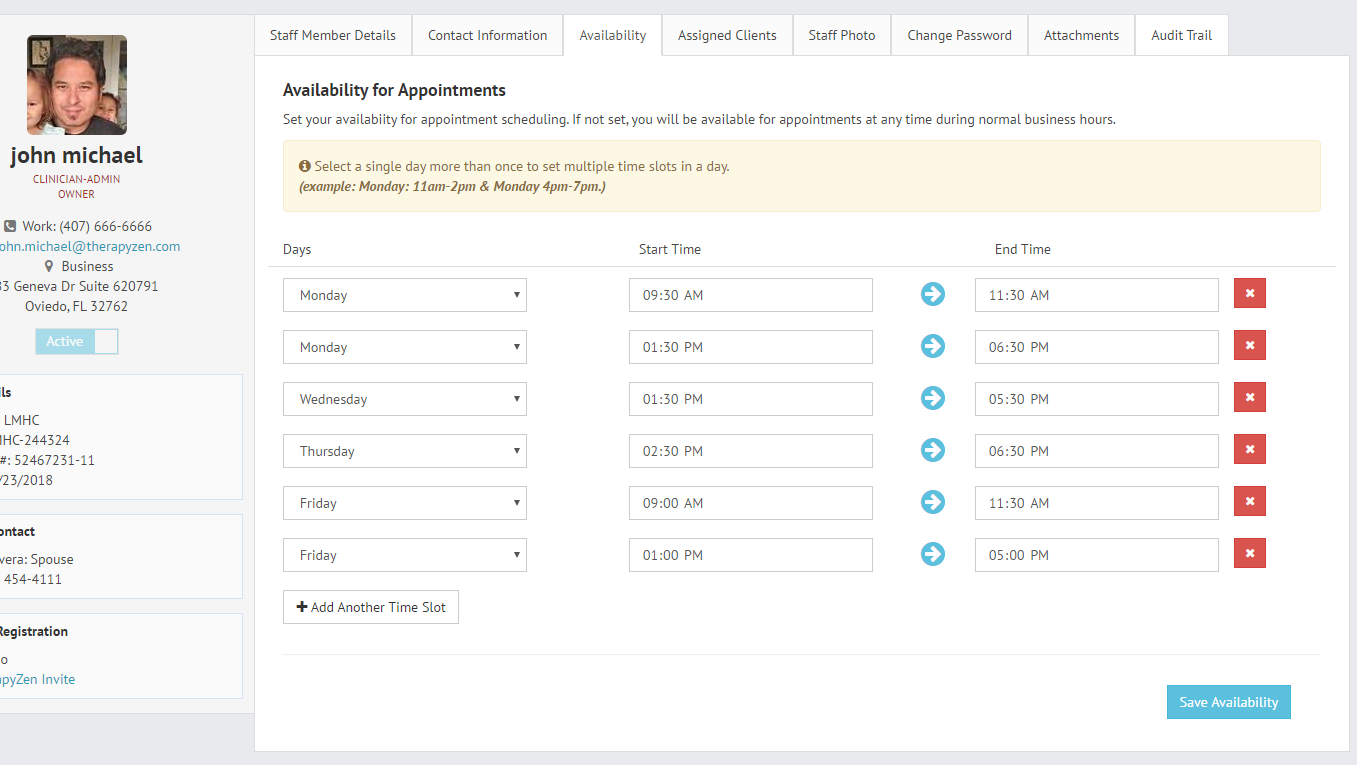Click the john michael name heading
Image resolution: width=1357 pixels, height=765 pixels.
(x=77, y=155)
